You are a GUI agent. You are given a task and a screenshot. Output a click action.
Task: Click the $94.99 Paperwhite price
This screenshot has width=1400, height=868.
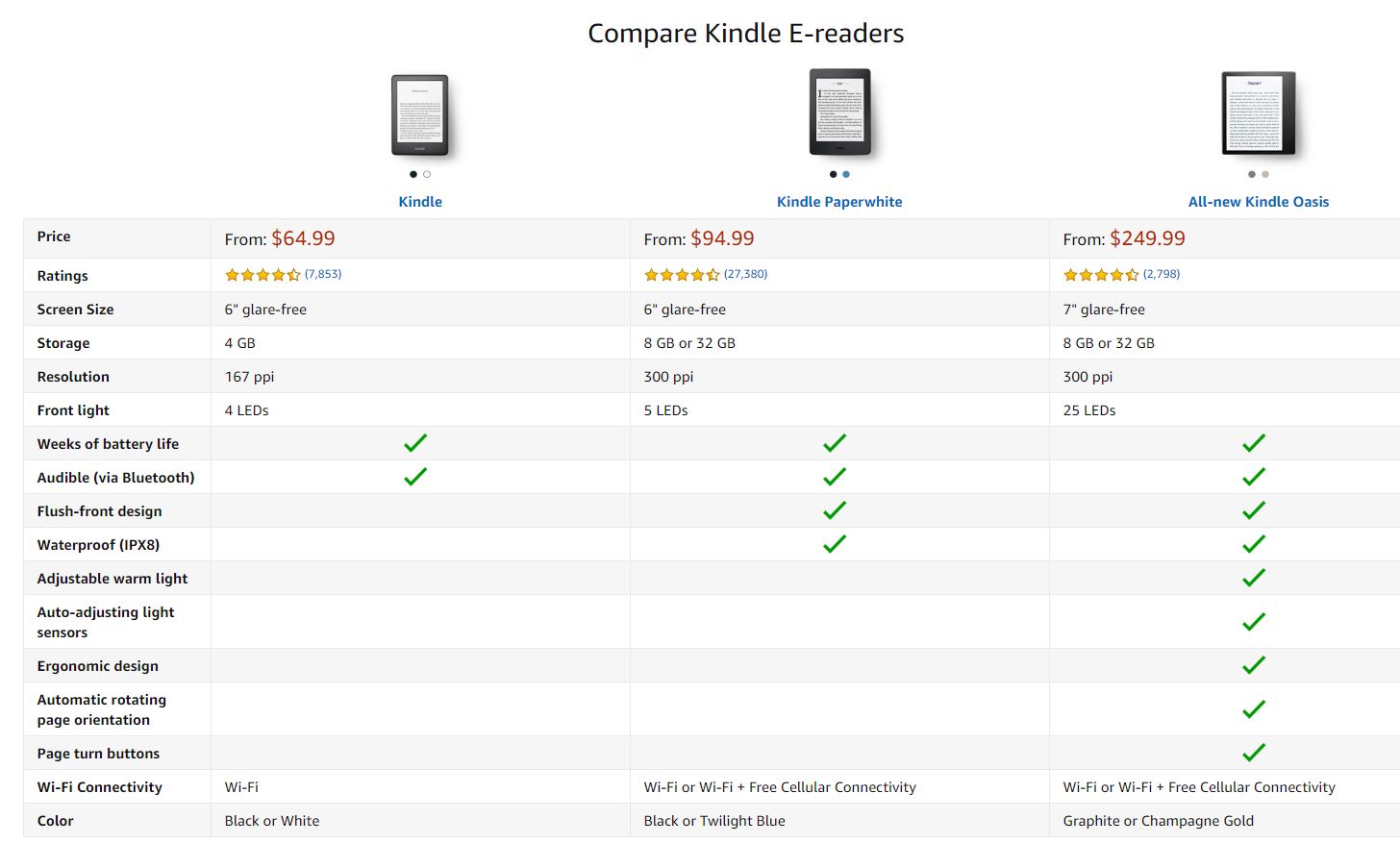pos(722,238)
